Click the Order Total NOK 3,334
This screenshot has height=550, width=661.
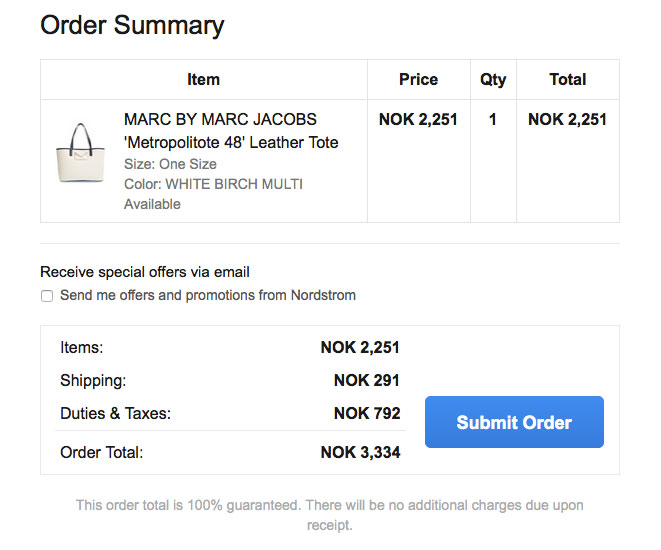[360, 453]
